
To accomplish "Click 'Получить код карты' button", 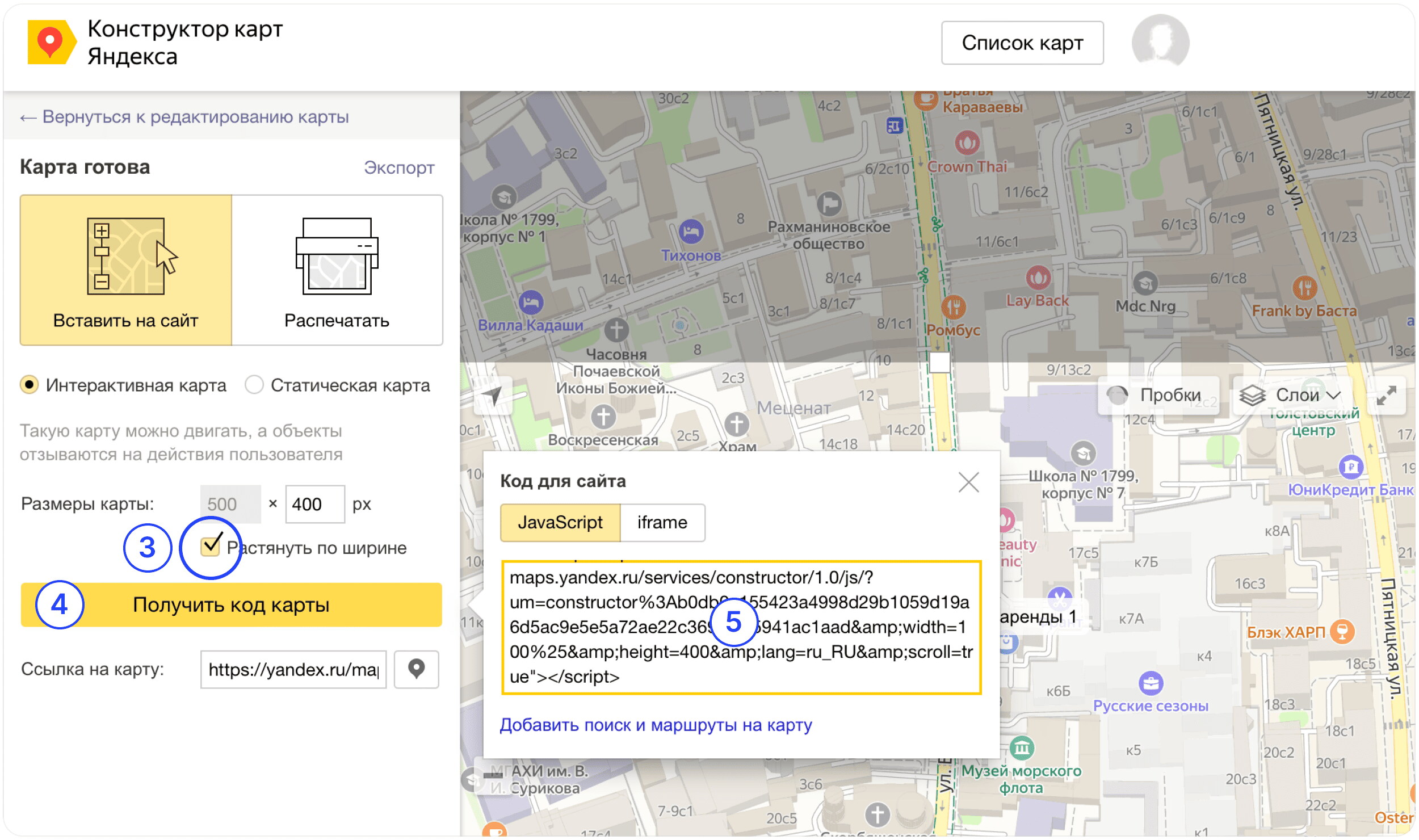I will point(231,605).
